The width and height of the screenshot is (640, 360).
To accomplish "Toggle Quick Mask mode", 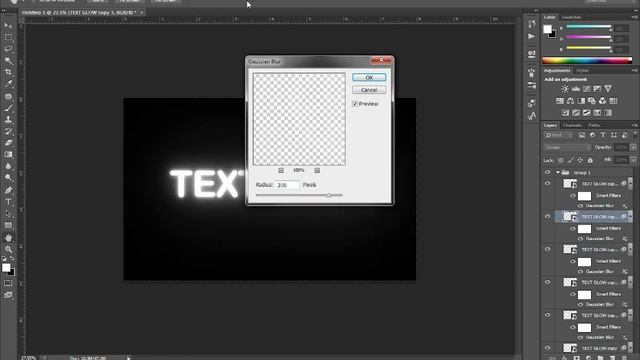I will pos(8,283).
